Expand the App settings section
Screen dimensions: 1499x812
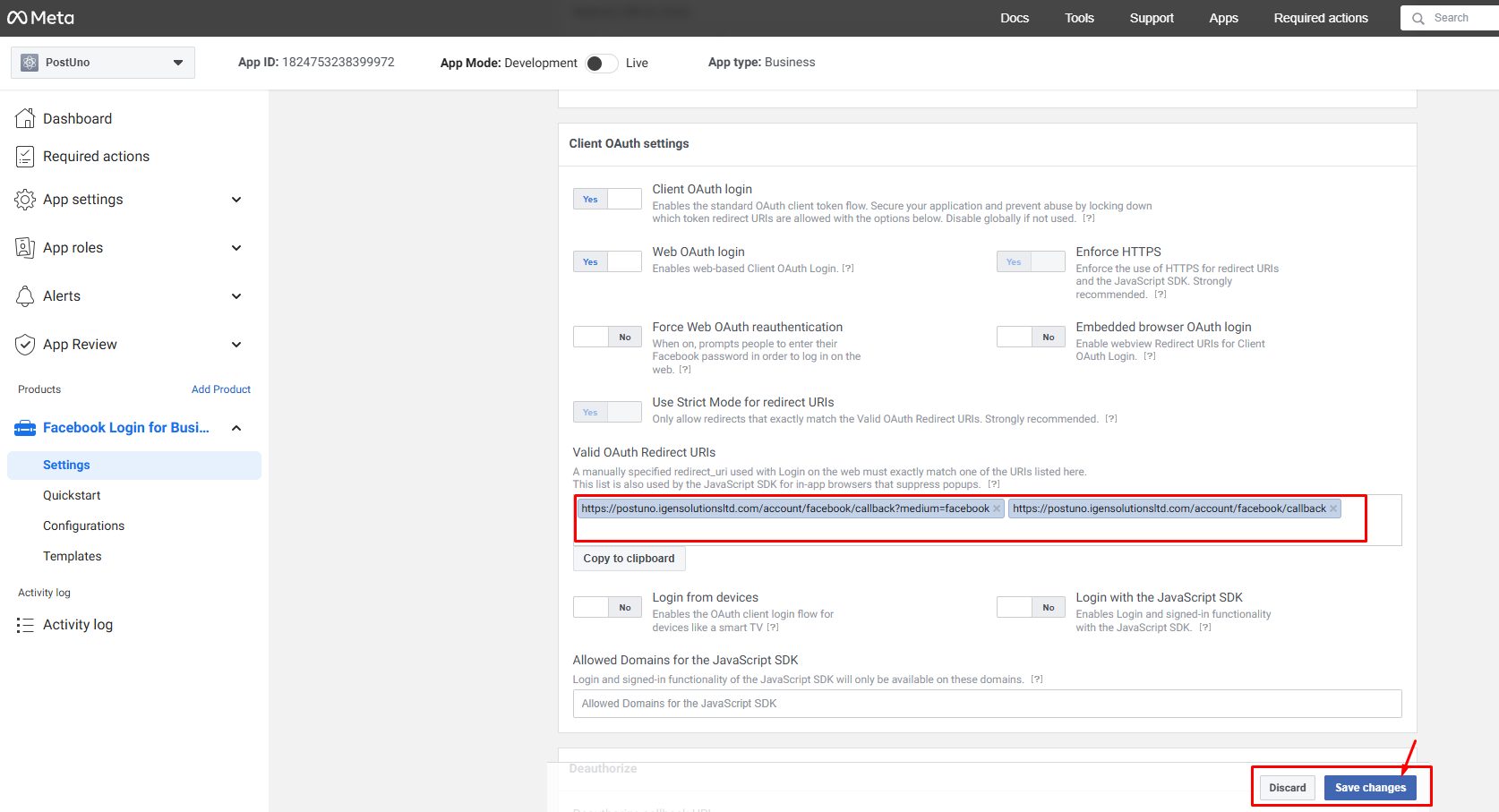236,200
